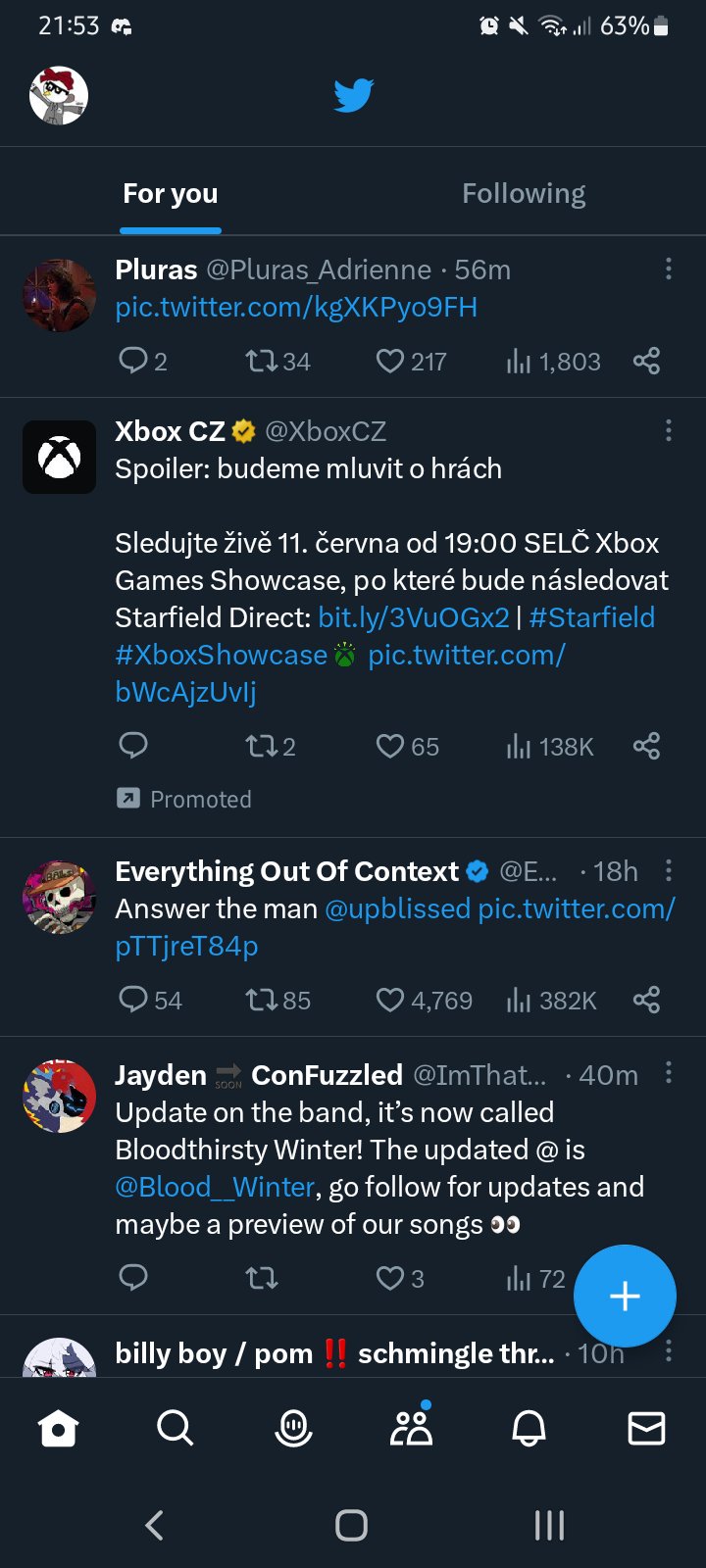Open the bit.ly/3VuOGx2 link
Image resolution: width=706 pixels, height=1568 pixels.
click(x=414, y=617)
